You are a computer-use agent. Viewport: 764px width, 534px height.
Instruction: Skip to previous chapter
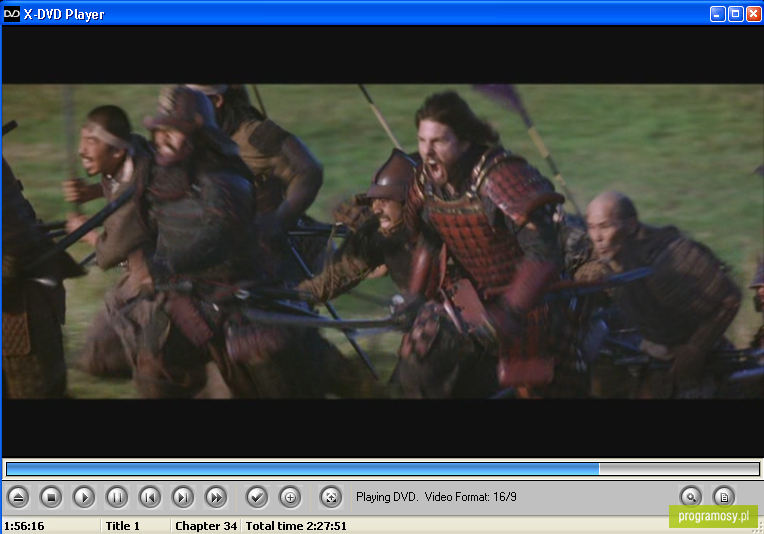pyautogui.click(x=150, y=497)
